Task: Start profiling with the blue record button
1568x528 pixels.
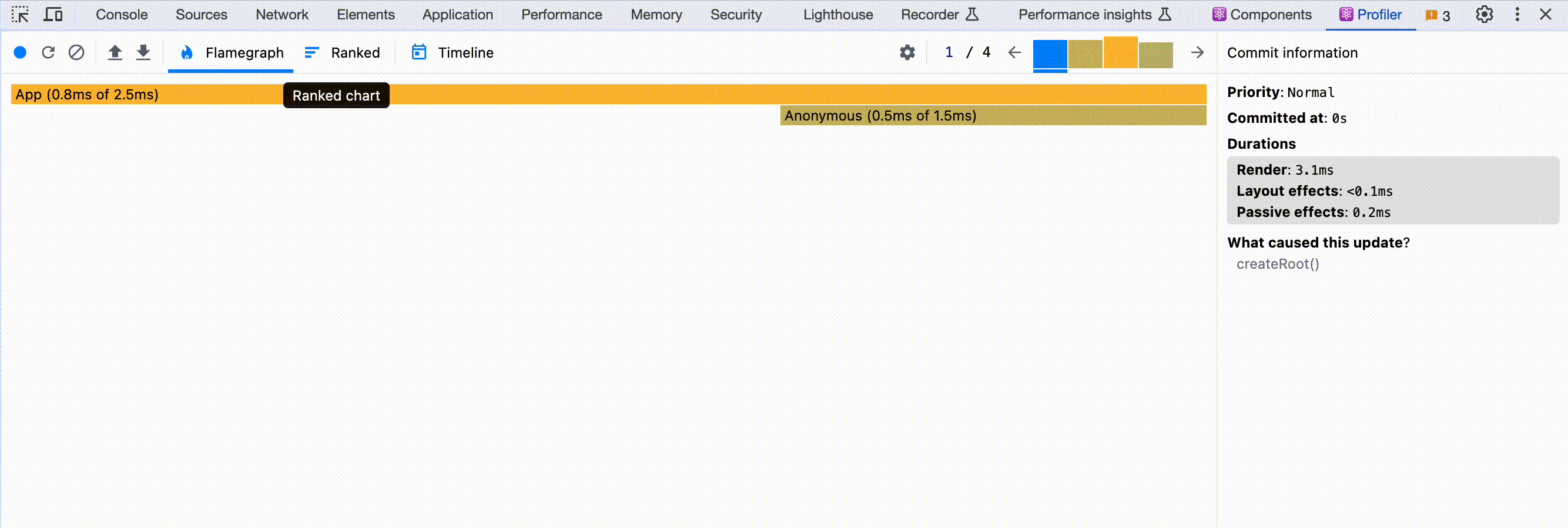Action: click(x=20, y=53)
